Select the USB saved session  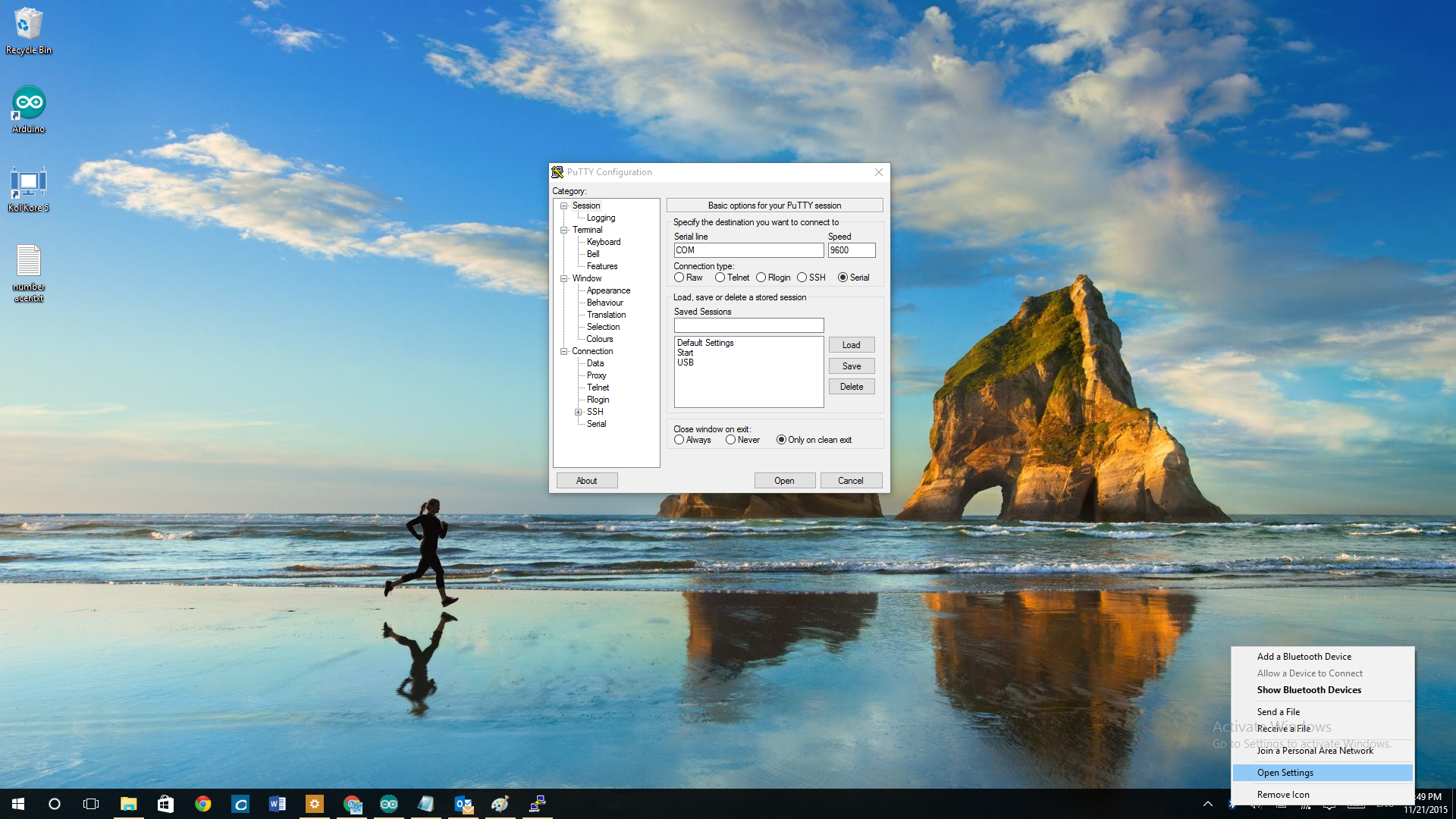686,362
